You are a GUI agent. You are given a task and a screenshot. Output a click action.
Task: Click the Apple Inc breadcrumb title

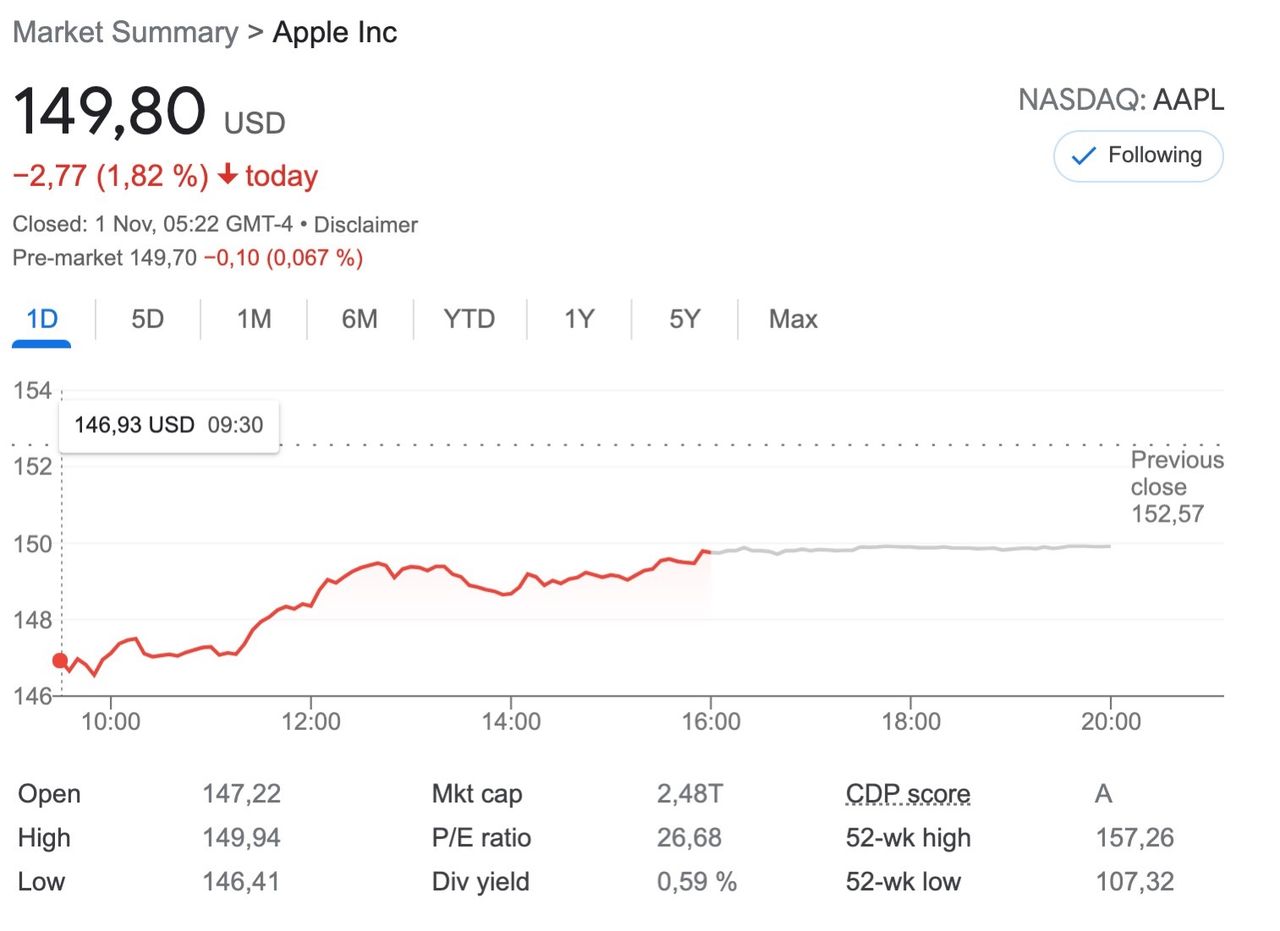(x=335, y=32)
